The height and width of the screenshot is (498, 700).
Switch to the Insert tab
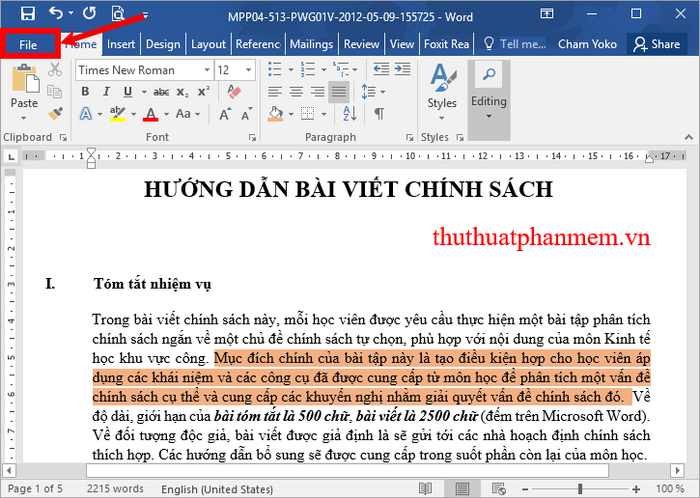pos(121,44)
